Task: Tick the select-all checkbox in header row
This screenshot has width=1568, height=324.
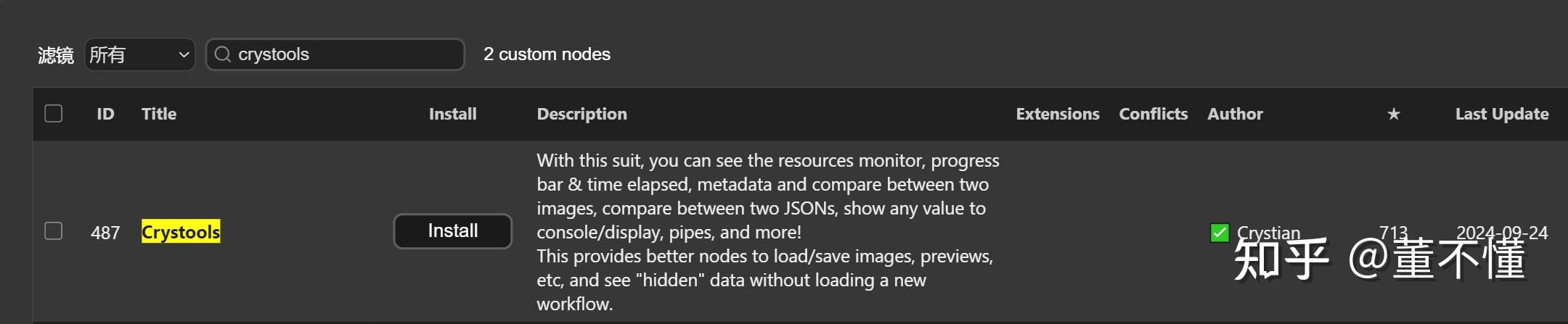Action: [x=54, y=114]
